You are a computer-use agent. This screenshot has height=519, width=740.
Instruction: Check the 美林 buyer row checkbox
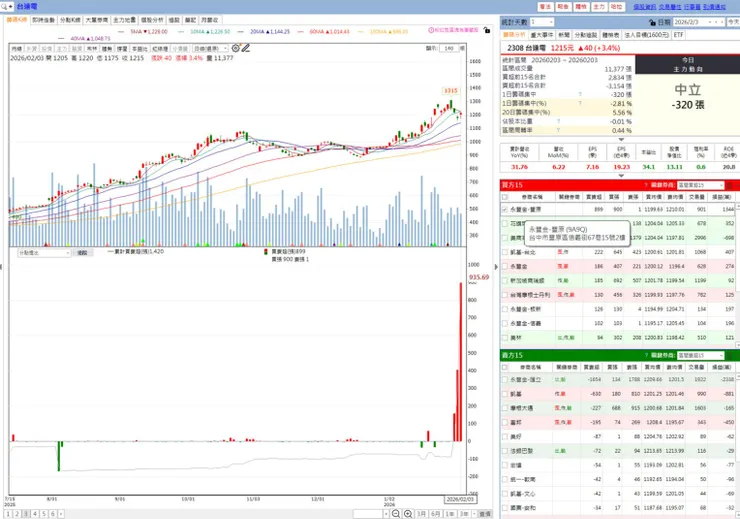point(505,338)
